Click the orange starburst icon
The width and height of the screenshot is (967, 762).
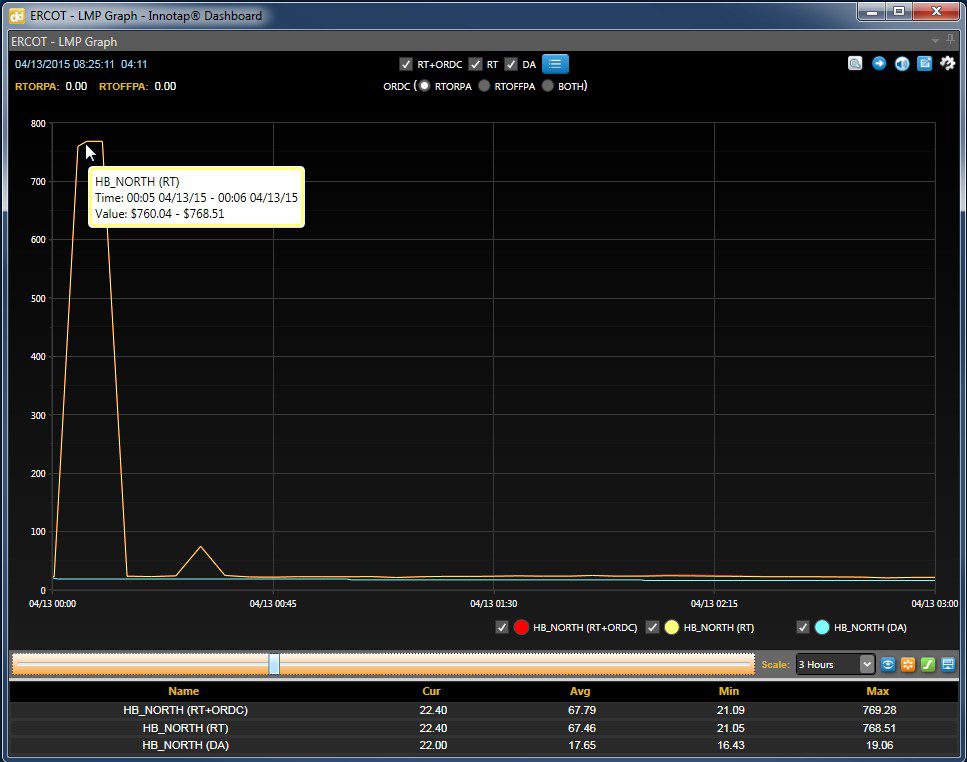[x=908, y=665]
